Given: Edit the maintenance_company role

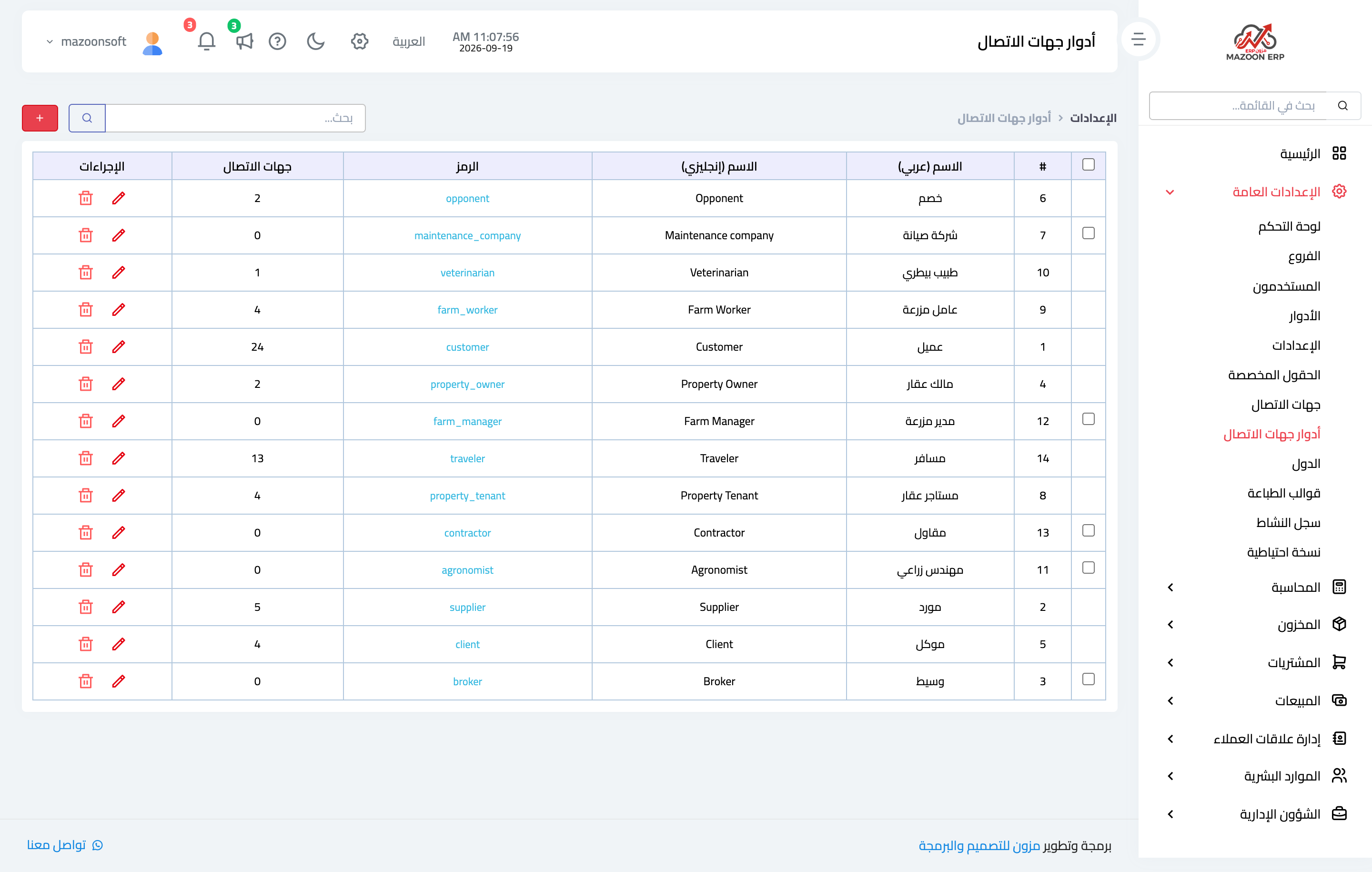Looking at the screenshot, I should coord(119,235).
